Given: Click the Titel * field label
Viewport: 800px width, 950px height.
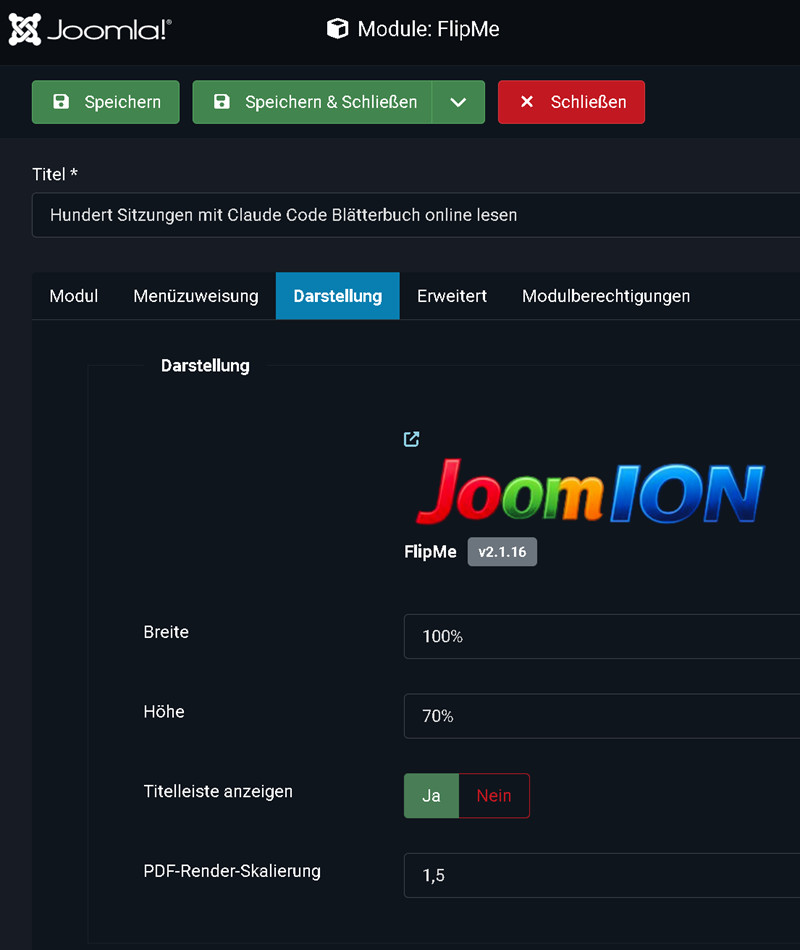Looking at the screenshot, I should pyautogui.click(x=55, y=174).
